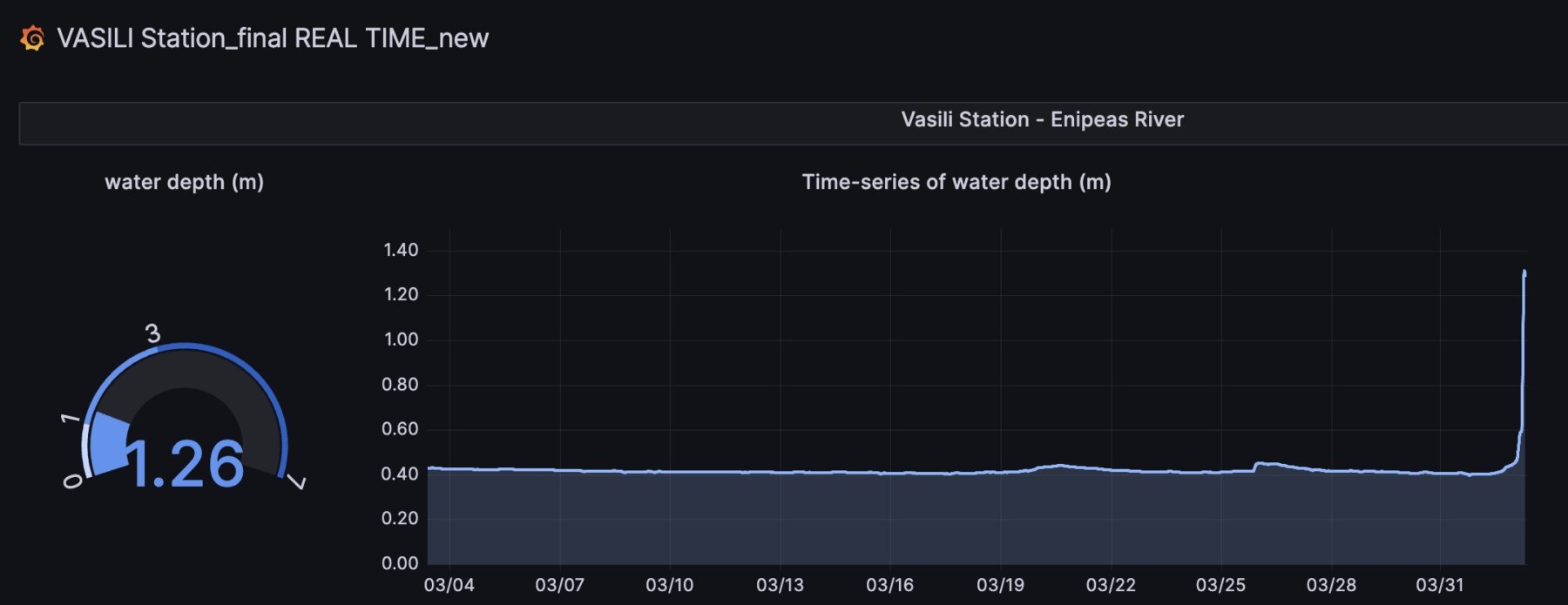Click the 1.26 gauge value reading

tap(186, 464)
